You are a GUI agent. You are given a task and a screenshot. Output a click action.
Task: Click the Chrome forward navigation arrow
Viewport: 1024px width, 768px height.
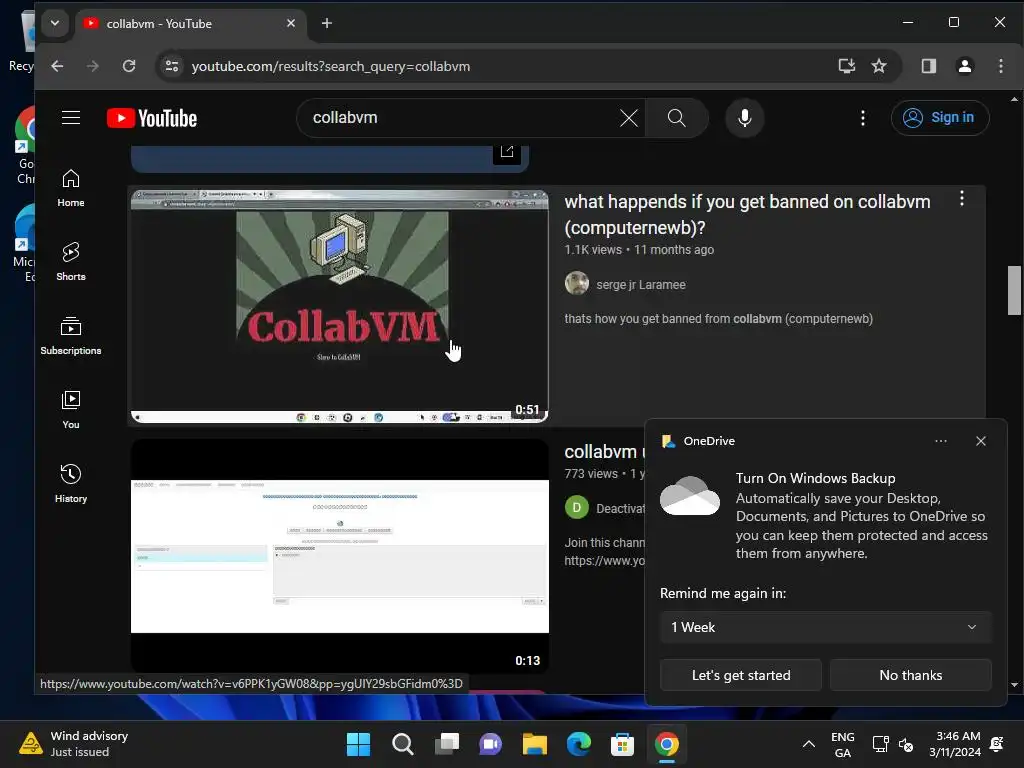point(93,66)
